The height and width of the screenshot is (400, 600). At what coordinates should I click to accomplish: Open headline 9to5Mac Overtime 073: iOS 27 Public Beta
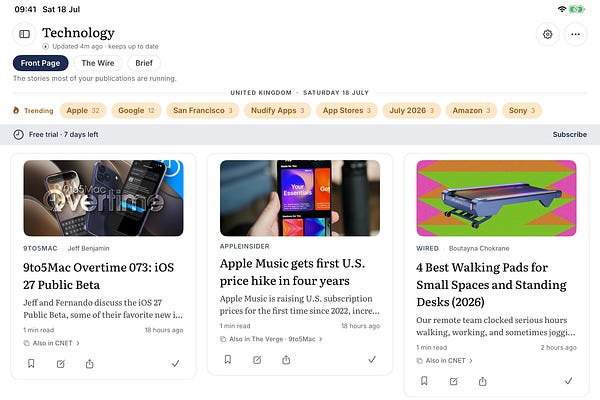[x=99, y=276]
